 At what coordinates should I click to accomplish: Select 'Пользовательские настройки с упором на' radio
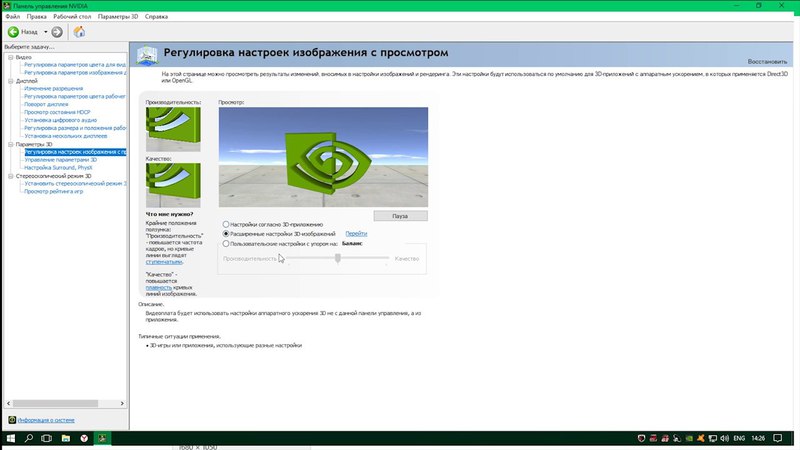coord(226,244)
